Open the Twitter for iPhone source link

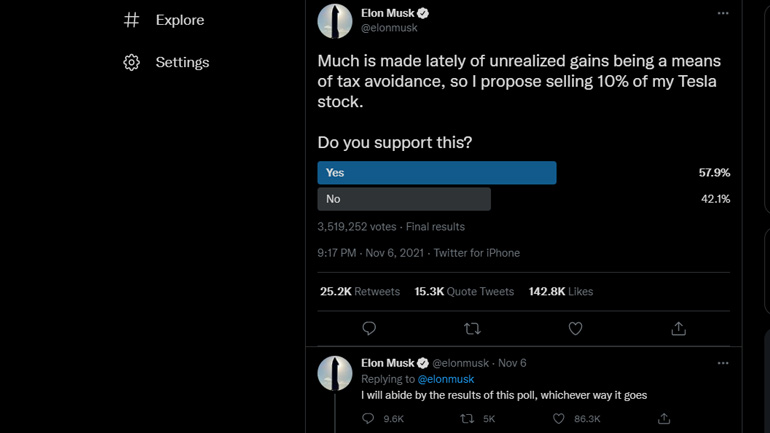tap(476, 253)
